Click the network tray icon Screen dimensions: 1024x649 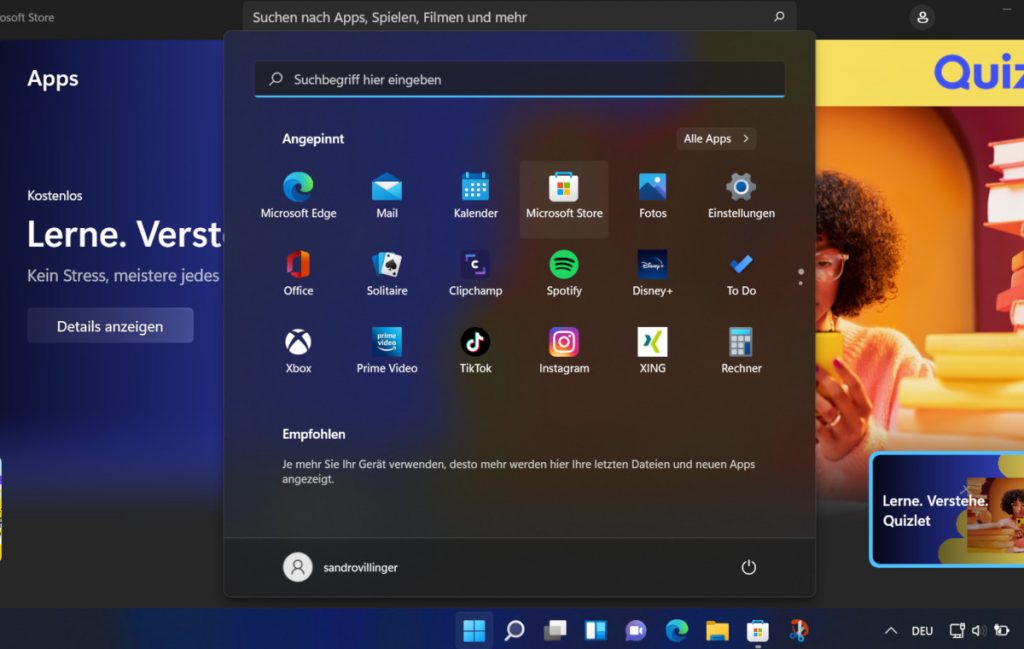[x=957, y=631]
